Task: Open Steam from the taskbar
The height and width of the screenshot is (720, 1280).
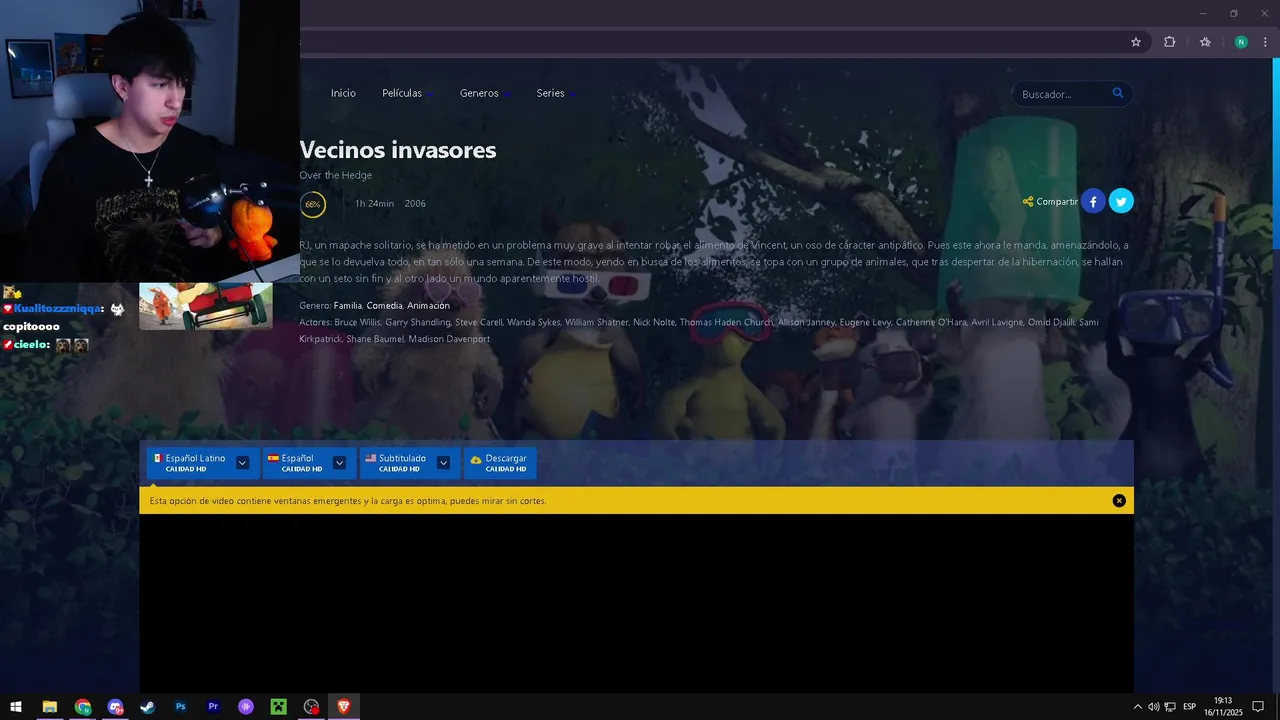Action: click(147, 707)
